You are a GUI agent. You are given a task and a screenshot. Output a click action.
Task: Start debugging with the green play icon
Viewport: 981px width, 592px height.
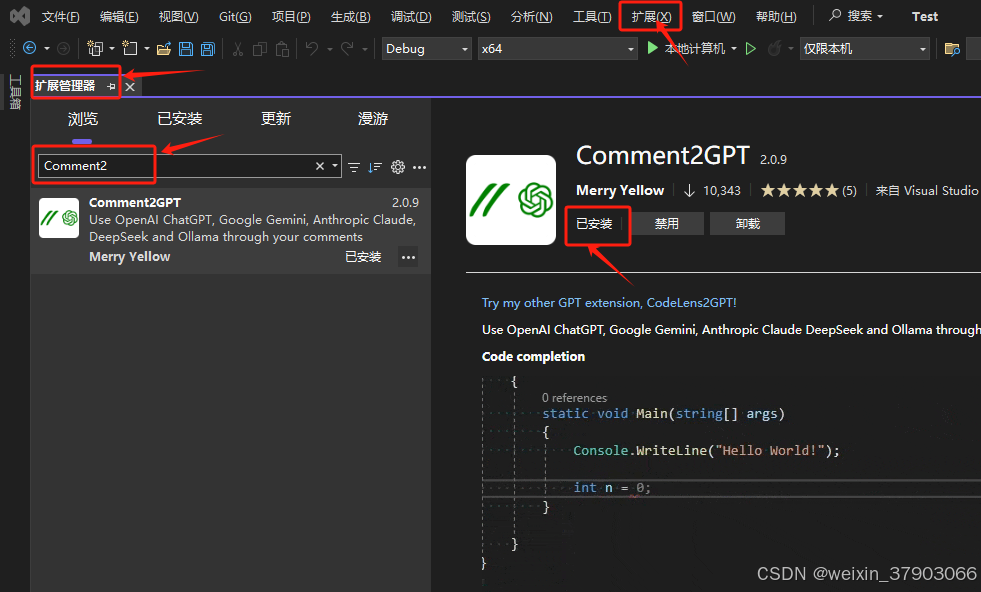tap(653, 48)
